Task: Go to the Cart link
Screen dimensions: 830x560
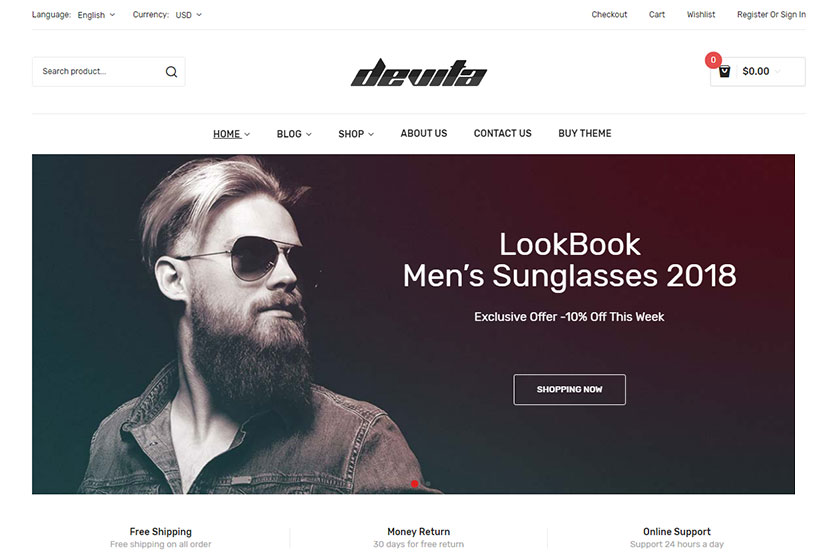Action: (656, 15)
